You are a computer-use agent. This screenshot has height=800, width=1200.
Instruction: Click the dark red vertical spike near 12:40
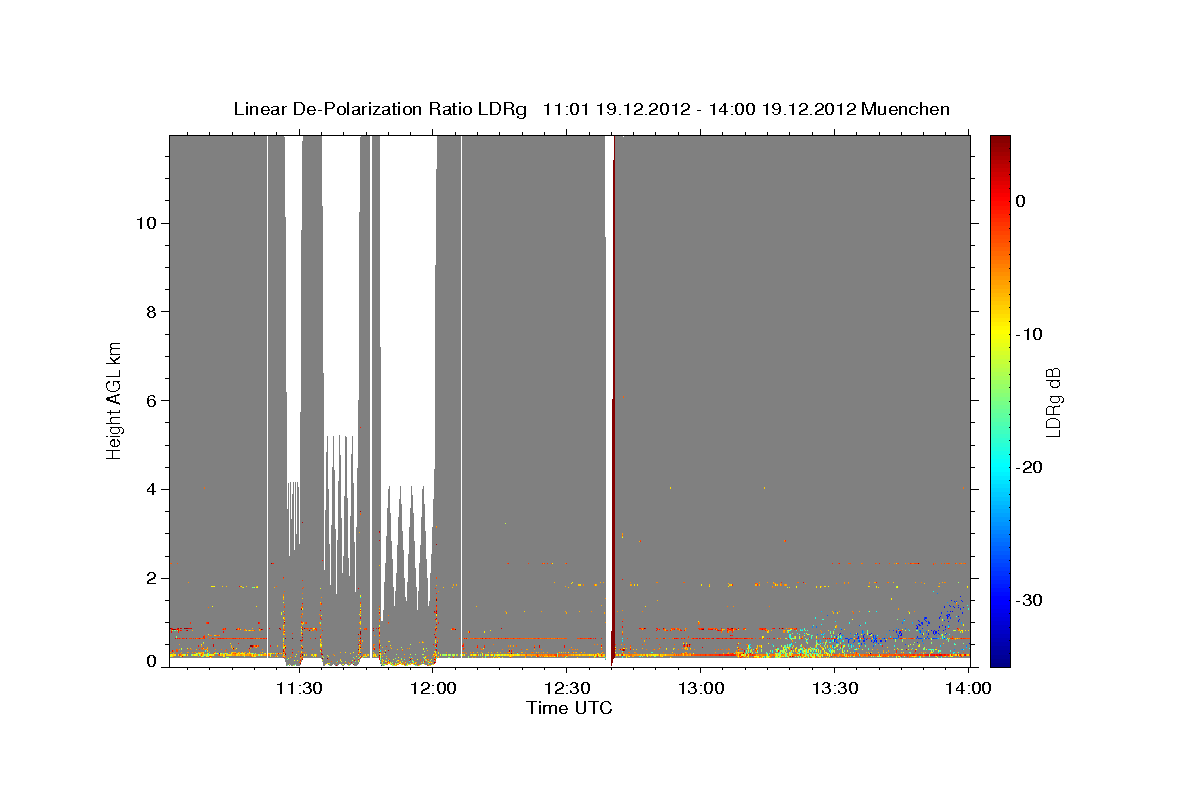click(x=613, y=400)
